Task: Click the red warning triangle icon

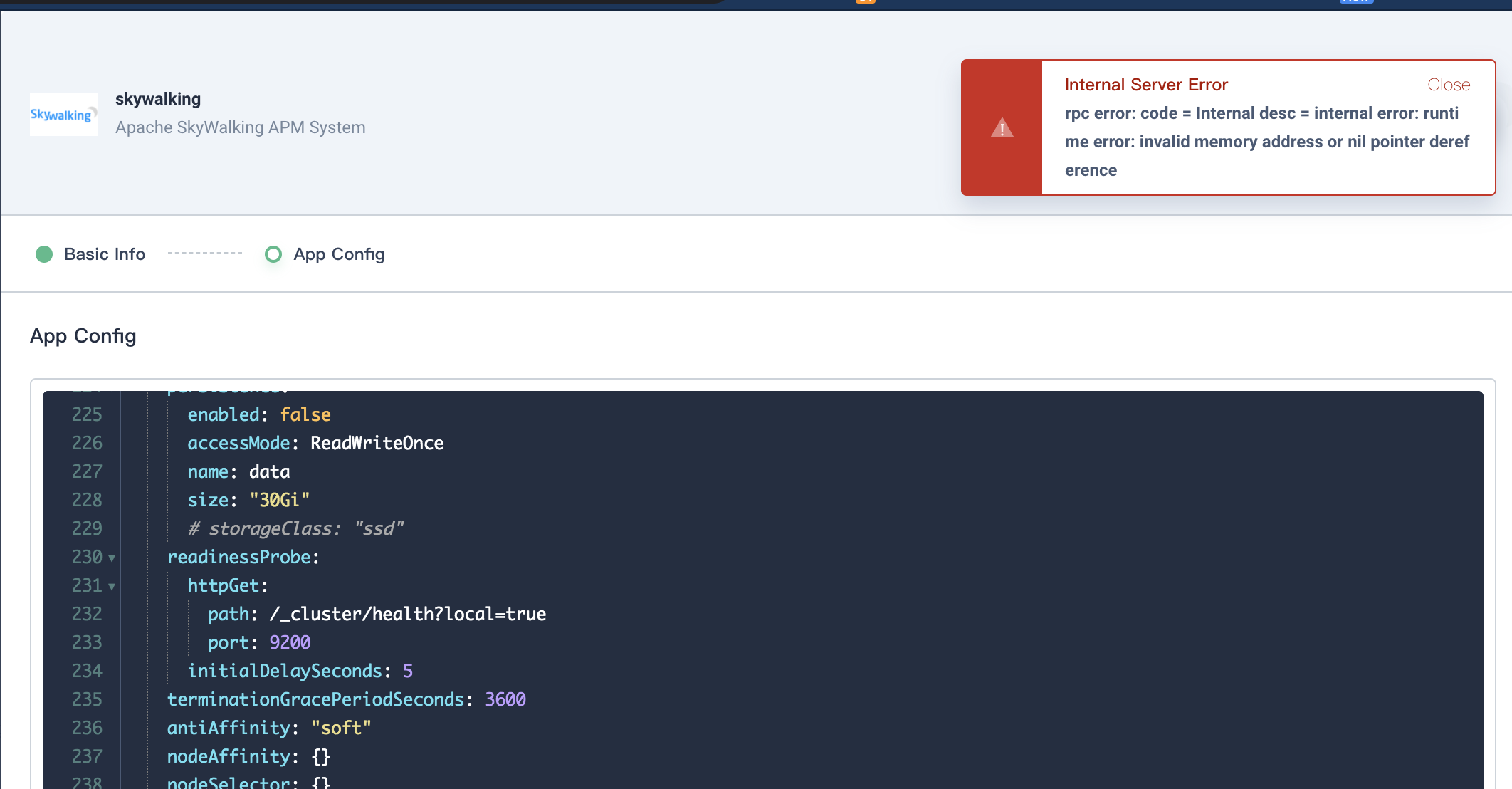Action: [1002, 127]
